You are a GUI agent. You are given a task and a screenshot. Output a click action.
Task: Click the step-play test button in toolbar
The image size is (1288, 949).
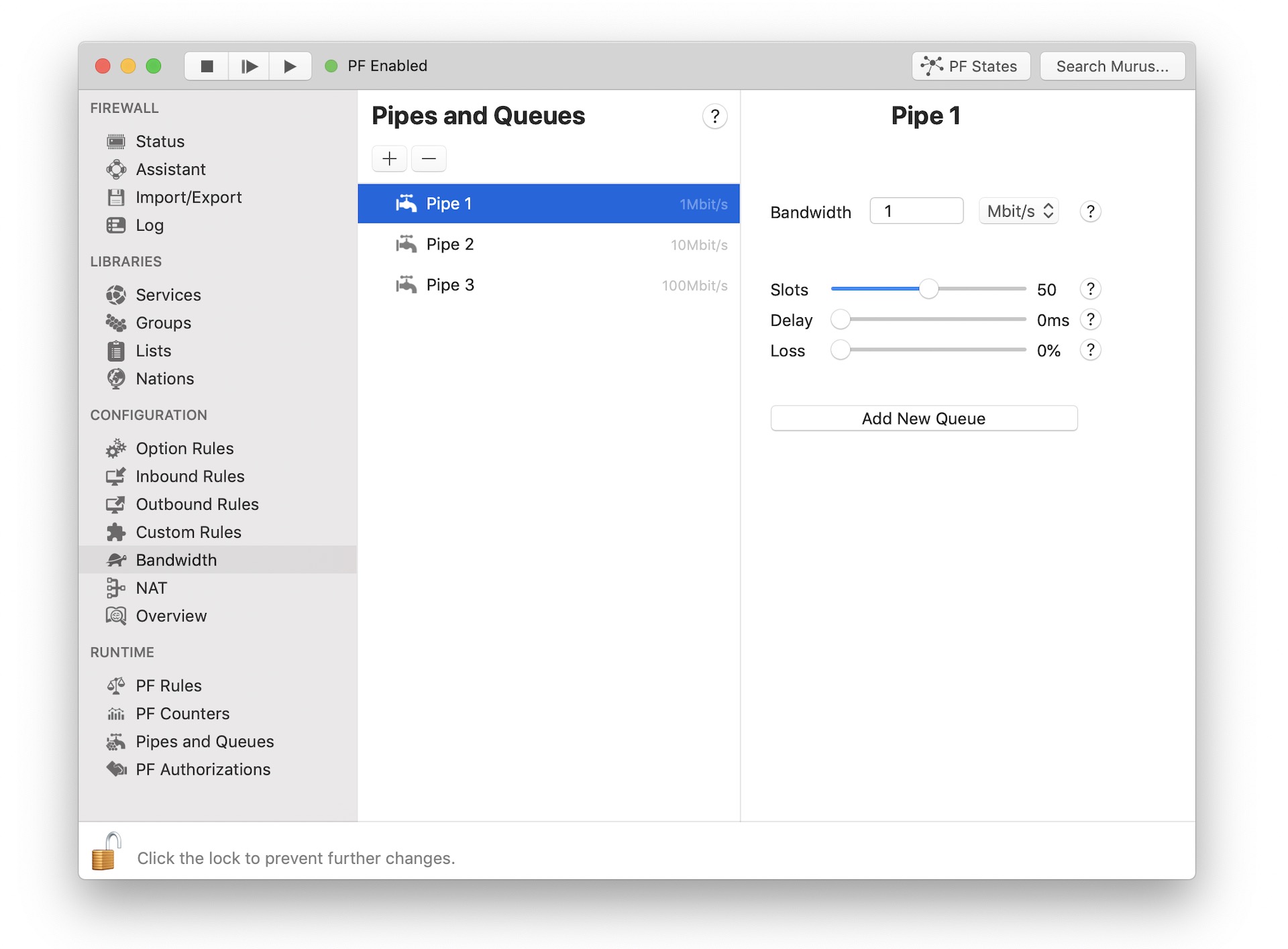(249, 66)
